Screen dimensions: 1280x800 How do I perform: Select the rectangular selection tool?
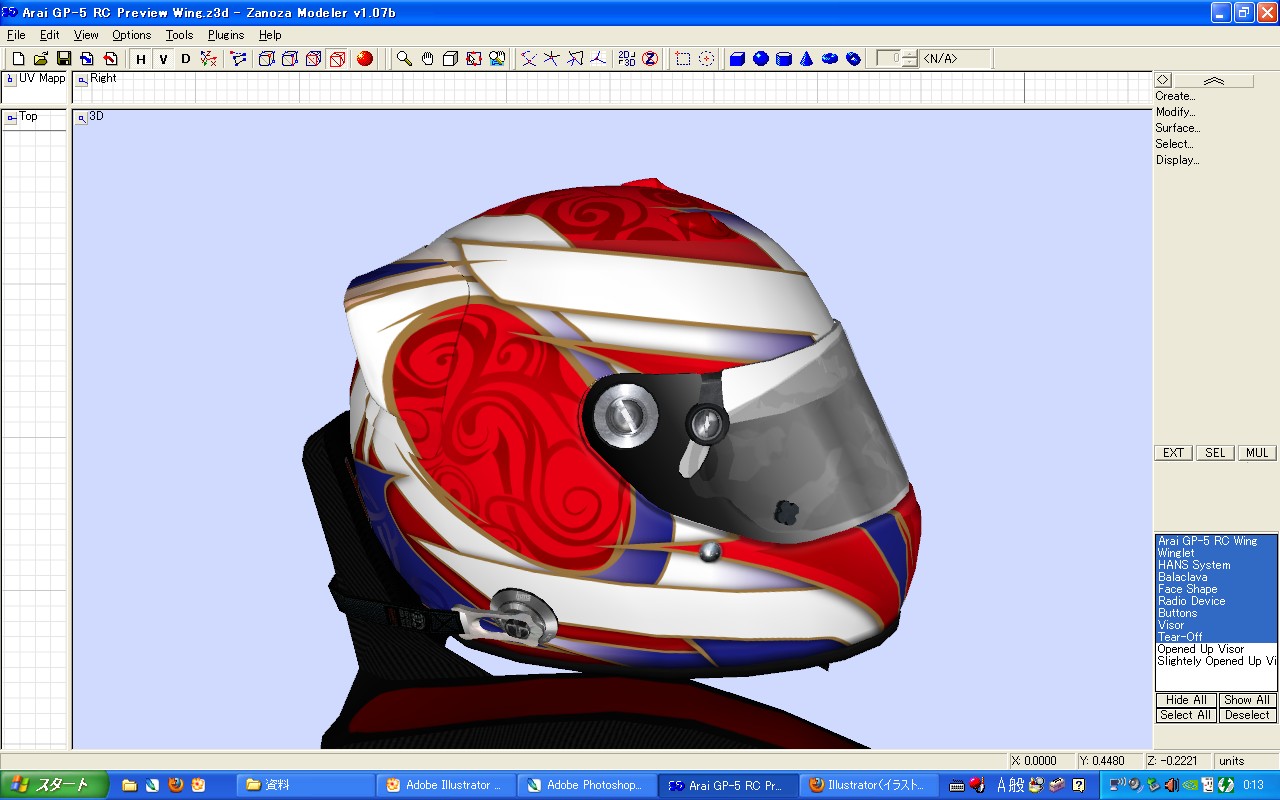click(683, 59)
